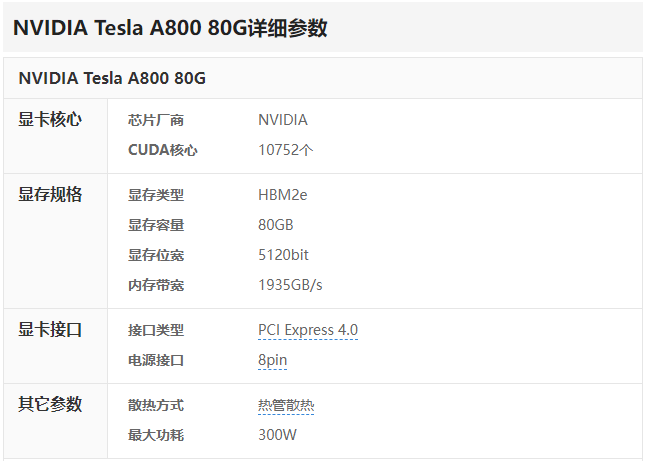Open the 热管散热 cooling method link
Viewport: 645px width, 461px height.
(286, 405)
